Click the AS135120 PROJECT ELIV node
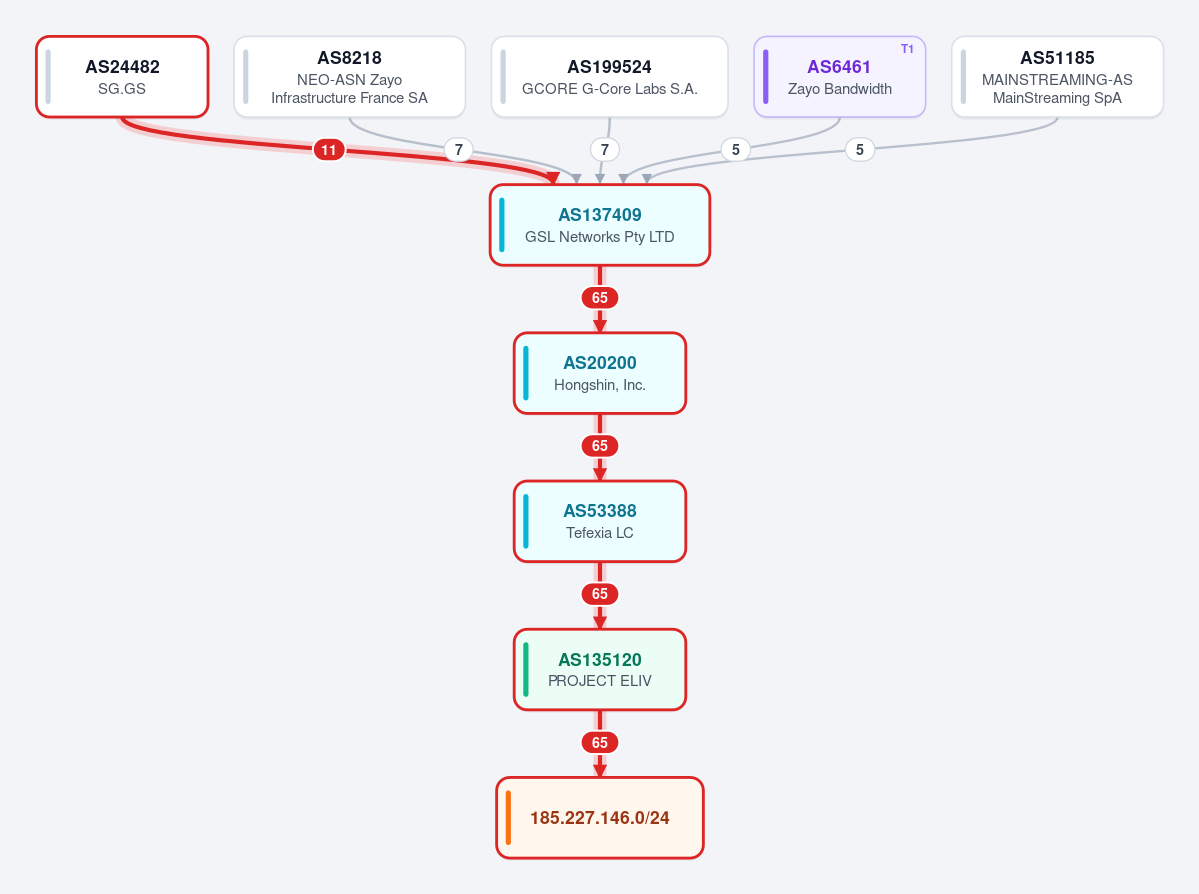 point(600,670)
